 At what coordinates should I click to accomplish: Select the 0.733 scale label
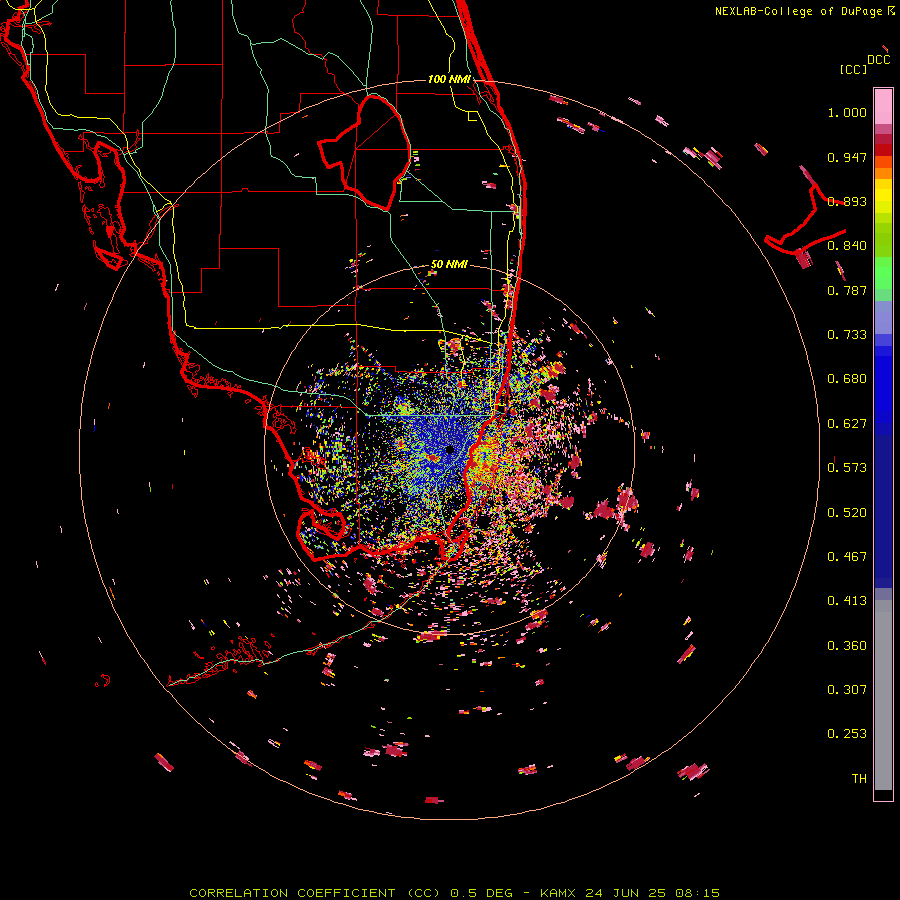(847, 335)
